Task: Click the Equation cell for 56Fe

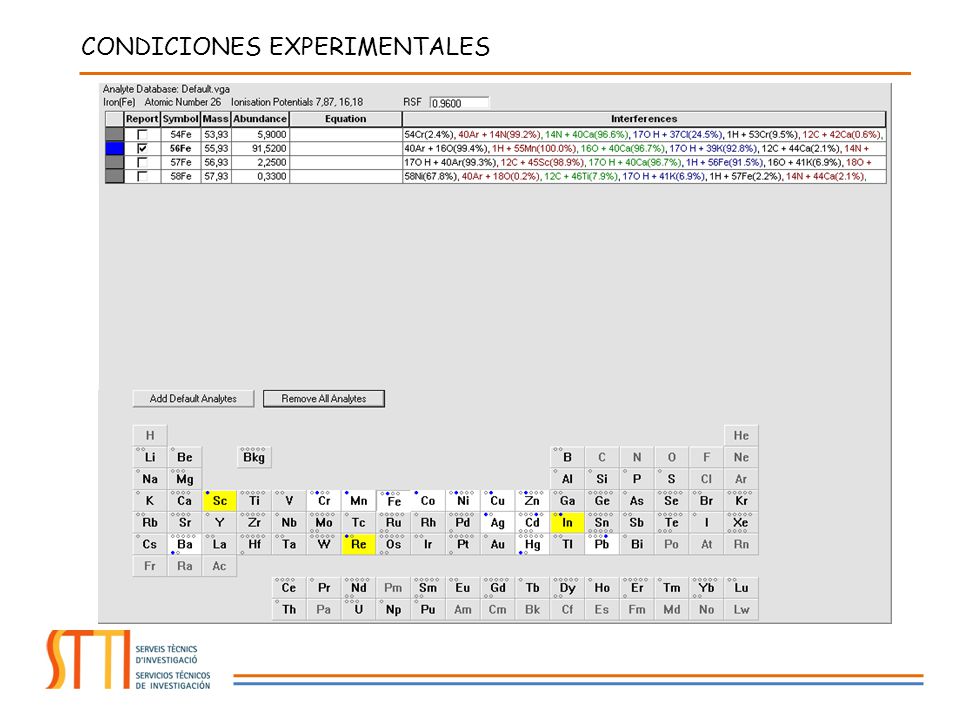Action: (x=345, y=148)
